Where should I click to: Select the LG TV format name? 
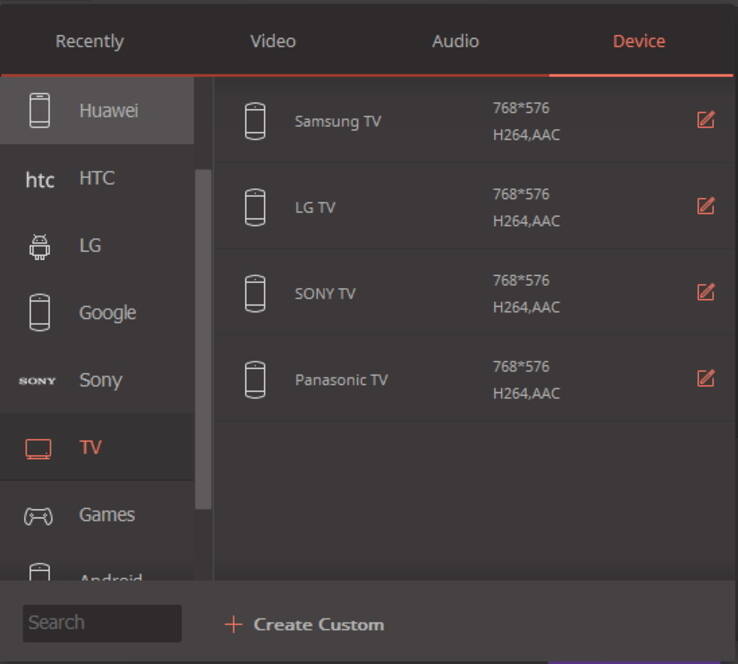pos(315,208)
